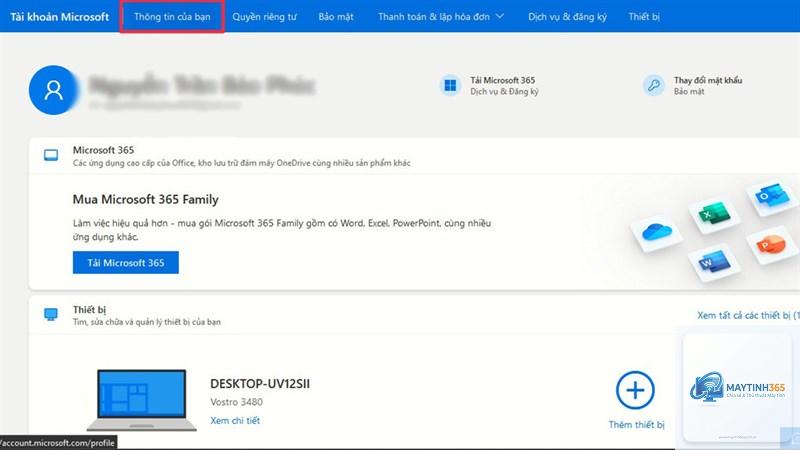Open Dịch vụ & đăng ký tab

click(x=567, y=17)
